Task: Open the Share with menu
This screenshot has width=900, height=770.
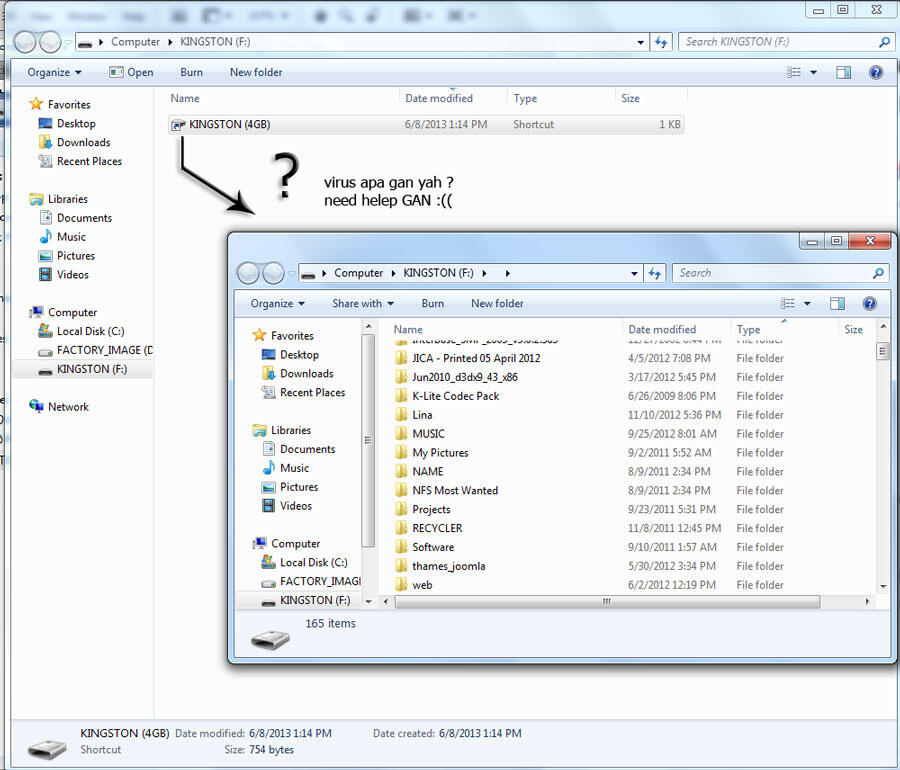Action: [362, 303]
